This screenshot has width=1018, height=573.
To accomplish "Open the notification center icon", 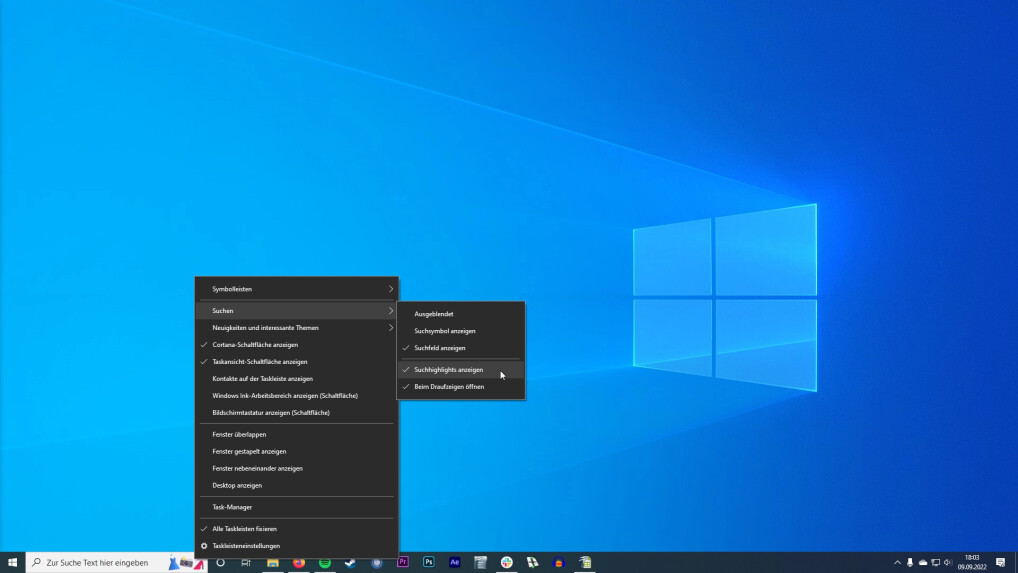I will coord(1000,563).
